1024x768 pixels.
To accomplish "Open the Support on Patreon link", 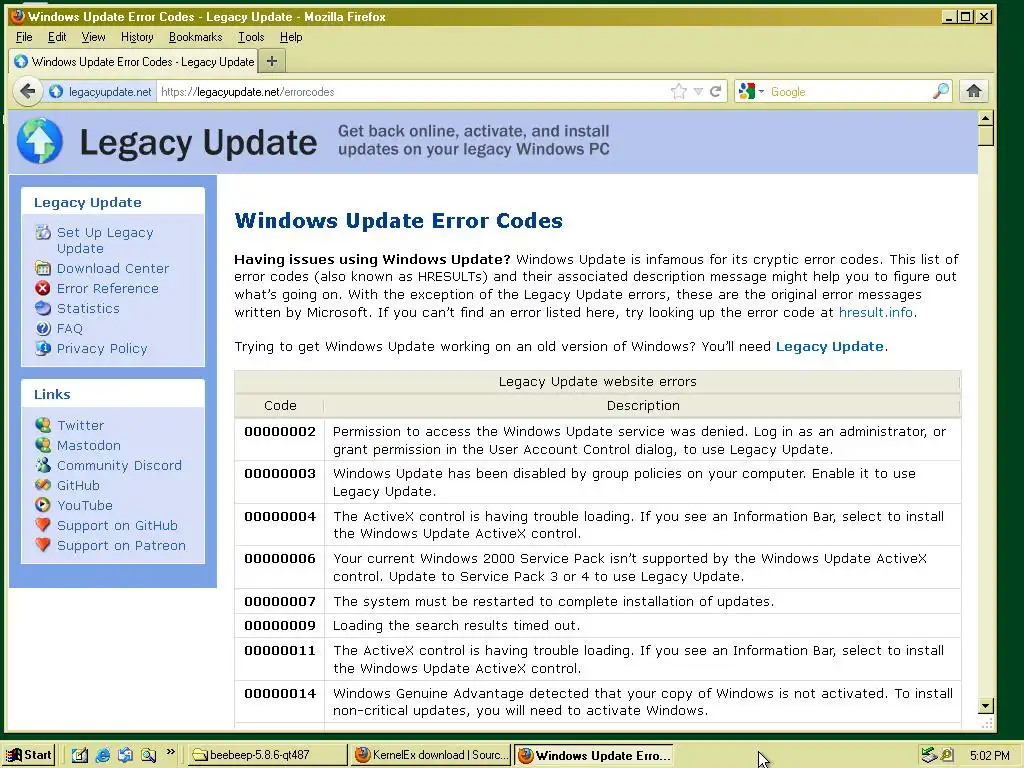I will pyautogui.click(x=121, y=546).
